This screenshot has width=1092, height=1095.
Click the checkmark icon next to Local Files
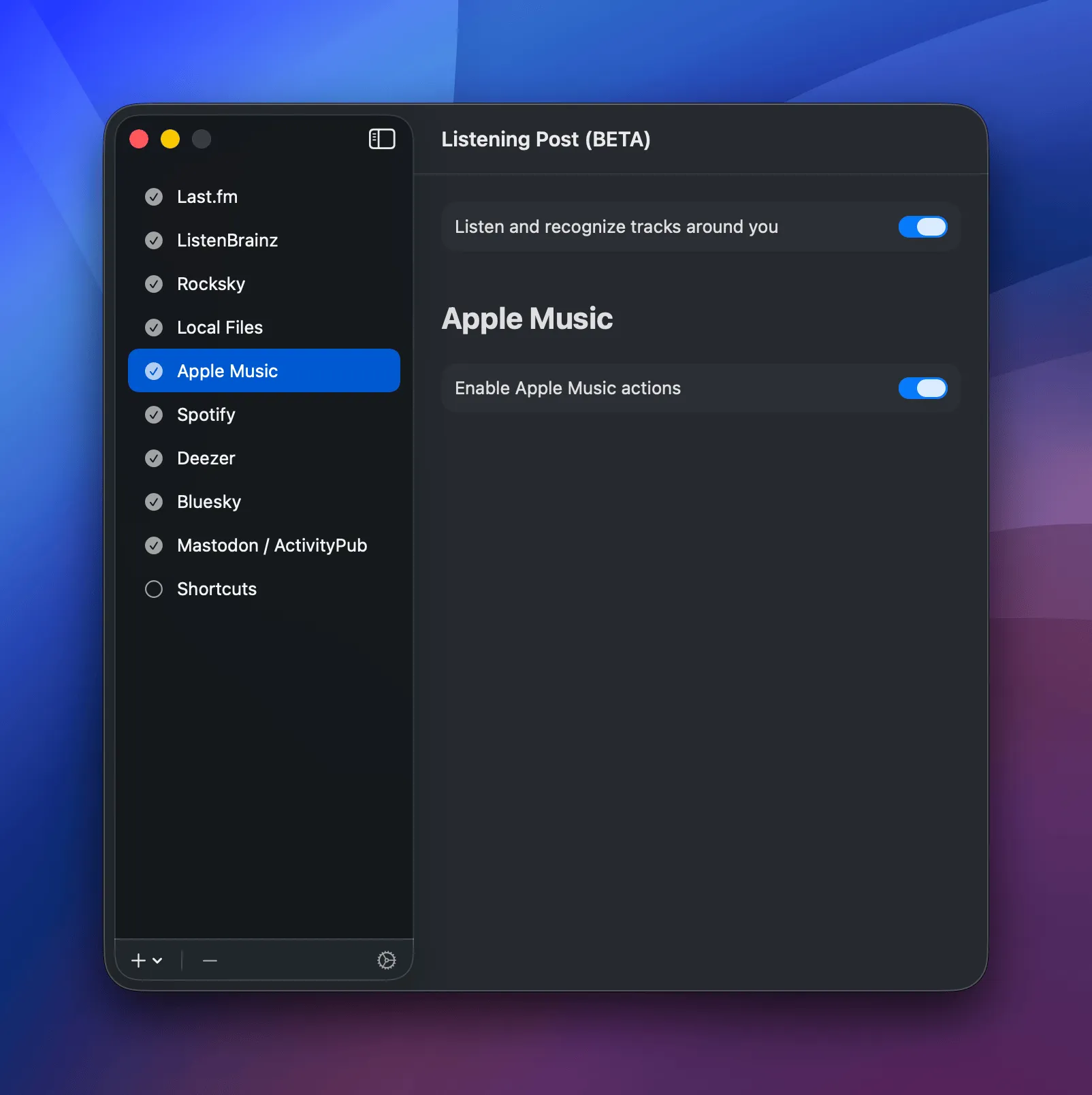[x=154, y=328]
